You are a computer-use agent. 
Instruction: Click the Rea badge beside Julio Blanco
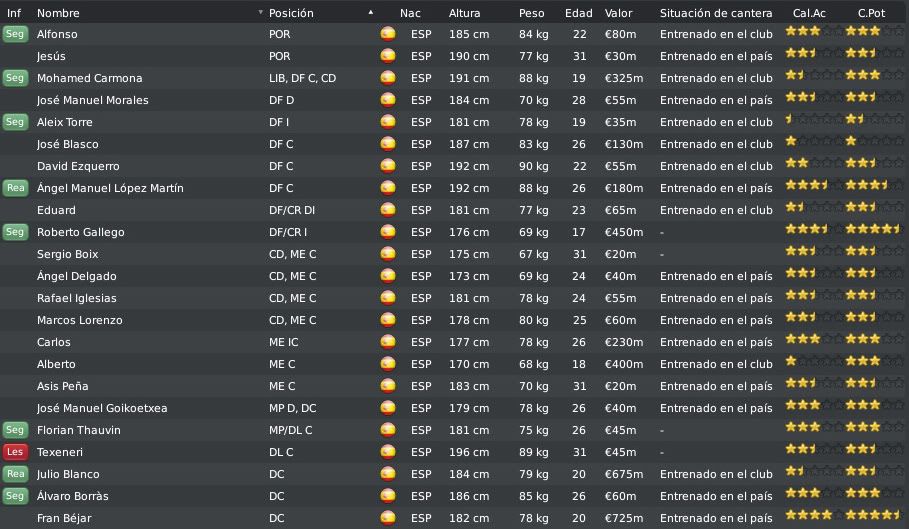(x=15, y=474)
